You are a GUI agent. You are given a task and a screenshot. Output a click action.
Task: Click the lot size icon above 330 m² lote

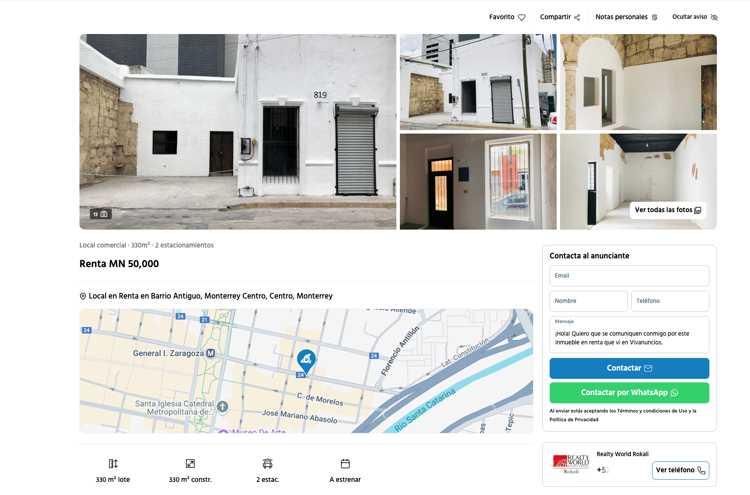[113, 463]
